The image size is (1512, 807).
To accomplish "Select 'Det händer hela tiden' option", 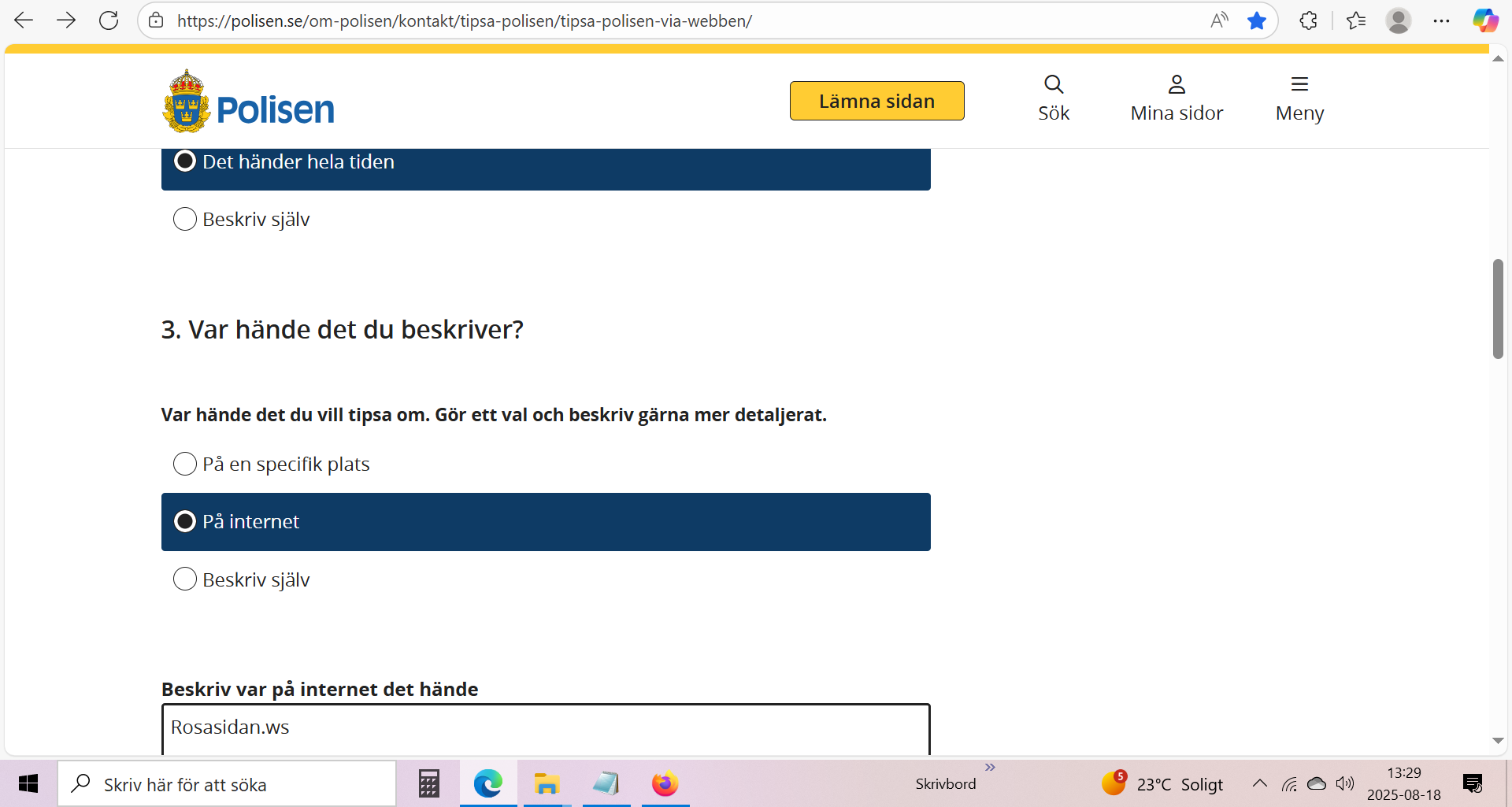I will click(185, 161).
